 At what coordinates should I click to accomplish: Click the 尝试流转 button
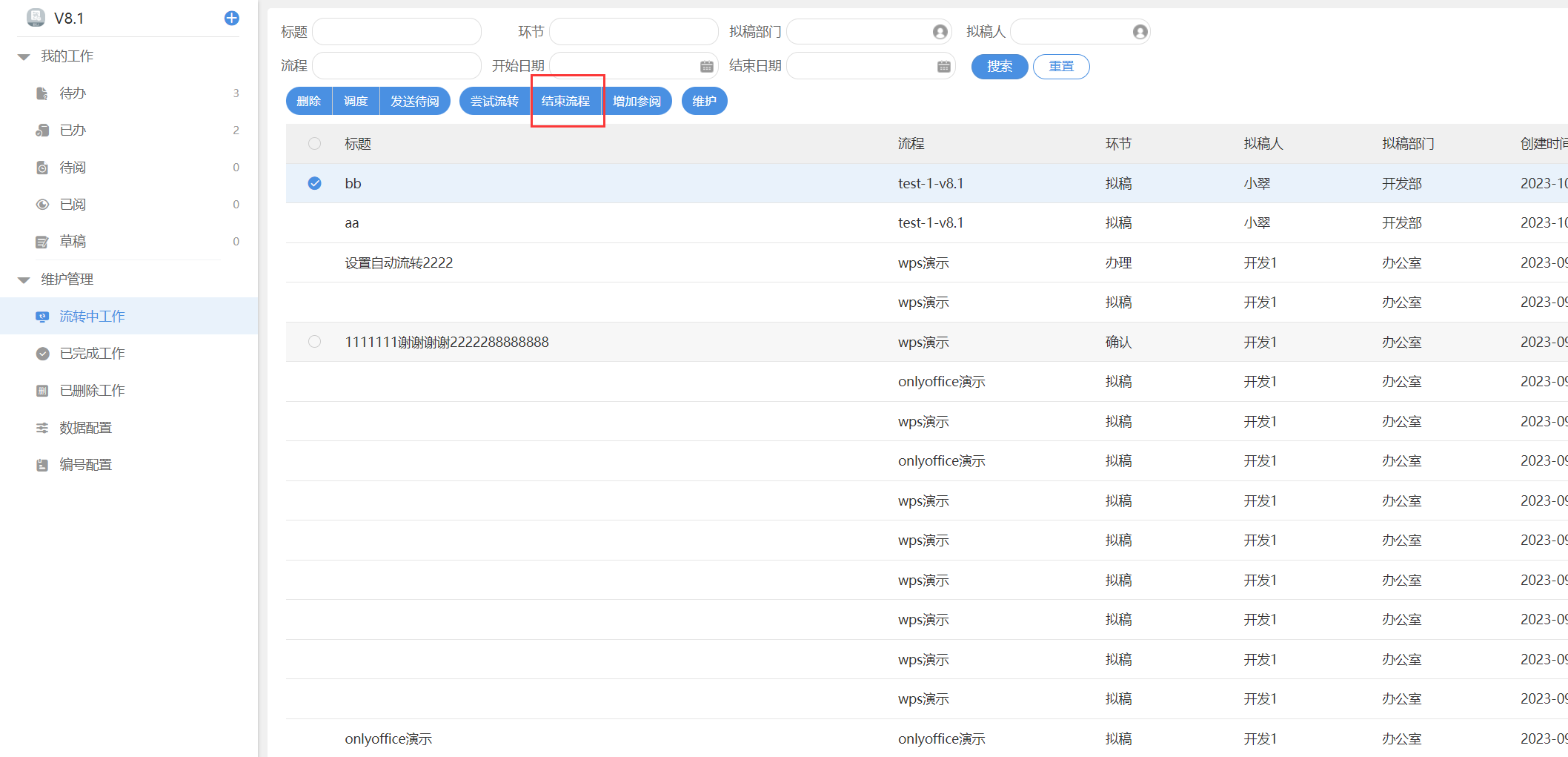click(494, 101)
